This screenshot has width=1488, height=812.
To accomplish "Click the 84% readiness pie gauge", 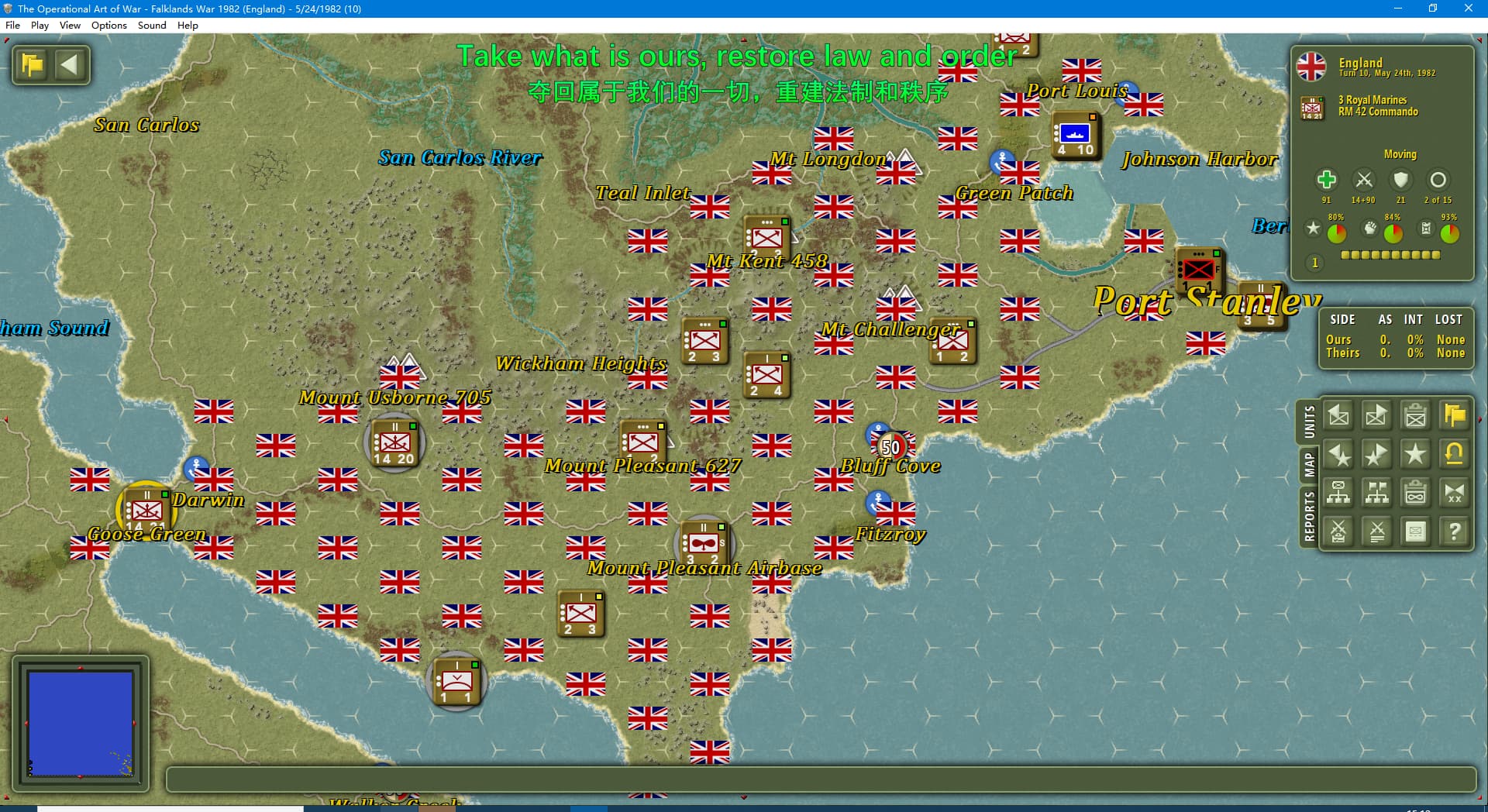I will click(x=1393, y=232).
